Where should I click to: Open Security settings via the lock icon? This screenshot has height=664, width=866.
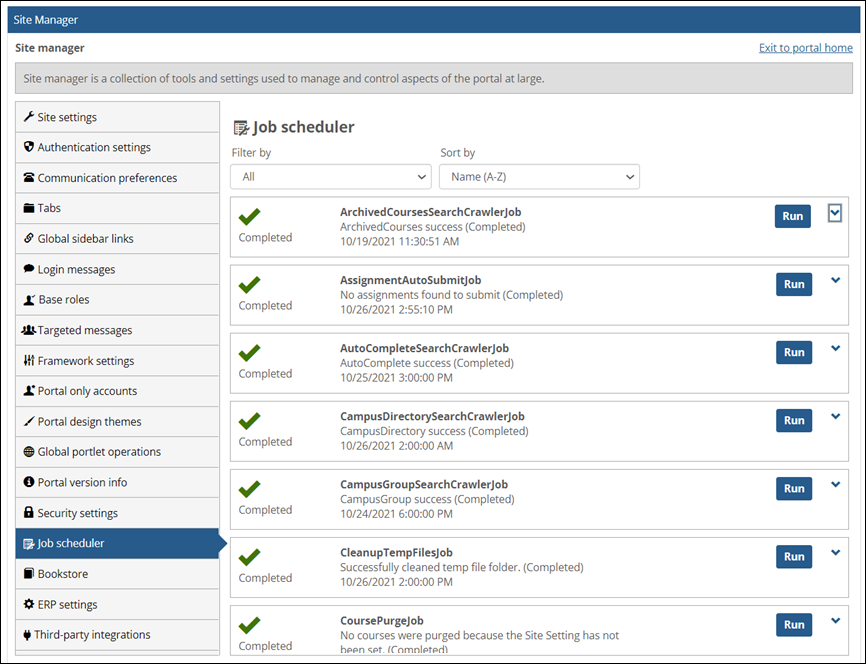pyautogui.click(x=31, y=513)
